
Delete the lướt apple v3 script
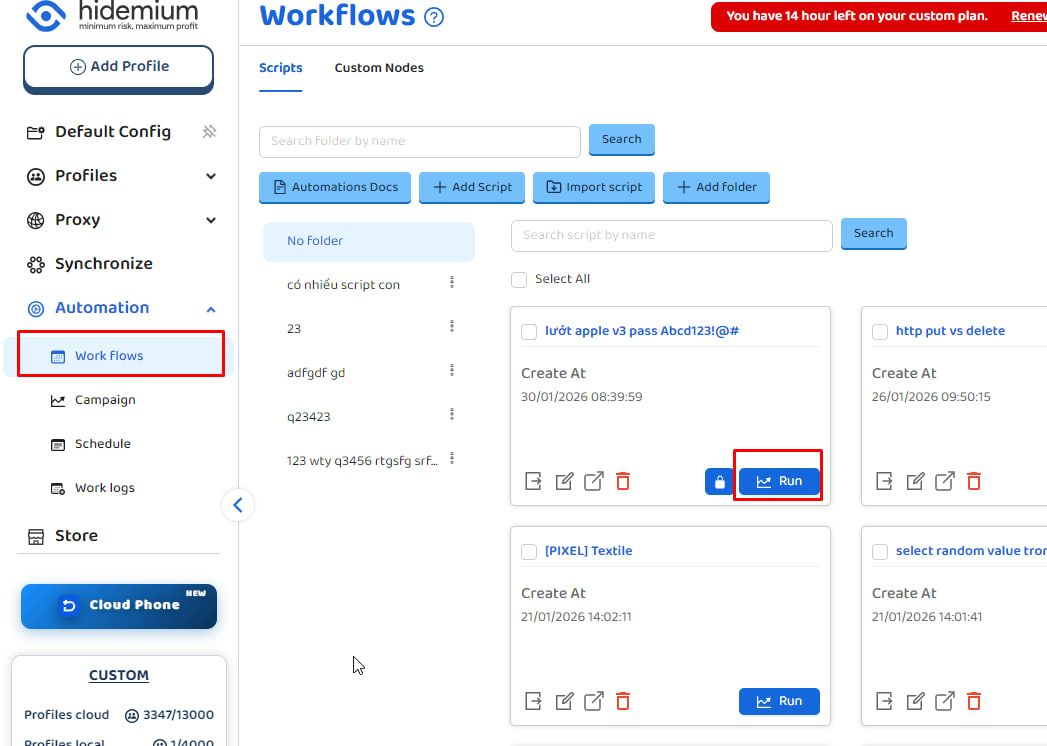pos(623,481)
